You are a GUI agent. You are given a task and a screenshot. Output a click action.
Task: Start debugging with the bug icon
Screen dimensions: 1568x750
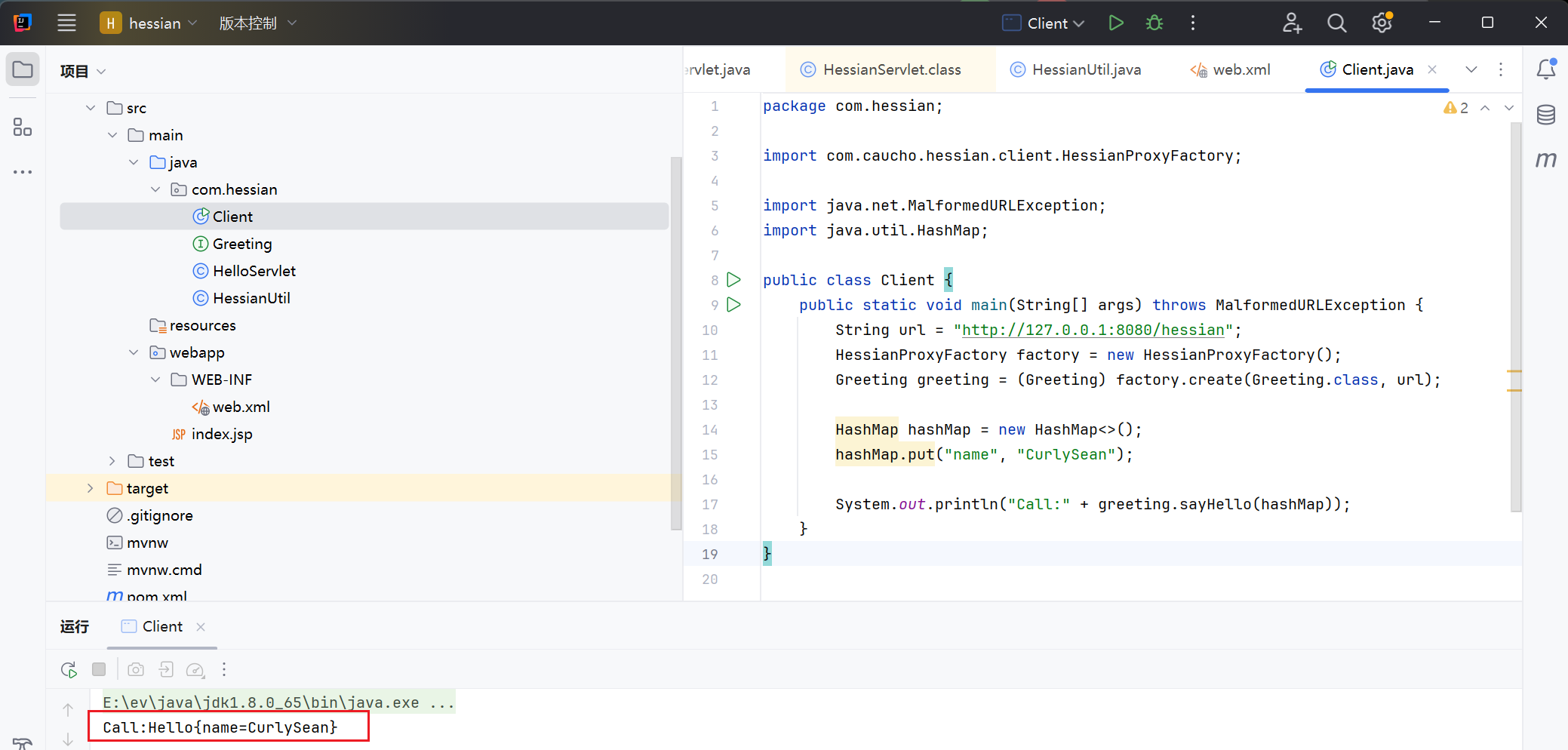coord(1154,23)
